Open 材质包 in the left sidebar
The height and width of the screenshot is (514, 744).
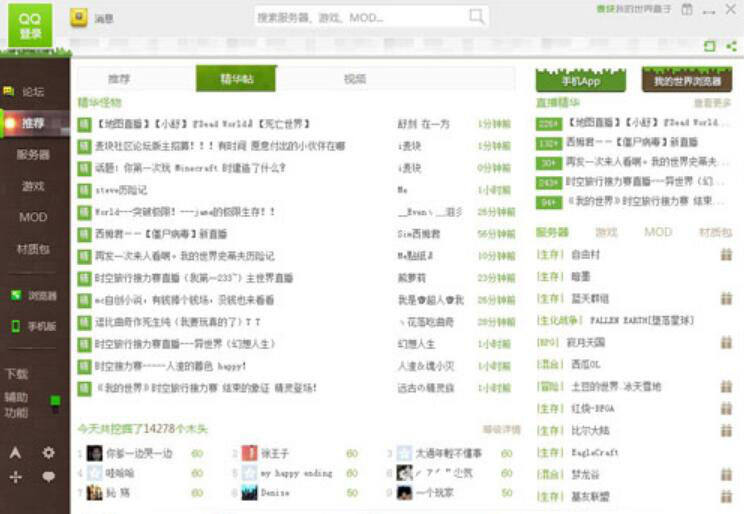click(x=33, y=249)
